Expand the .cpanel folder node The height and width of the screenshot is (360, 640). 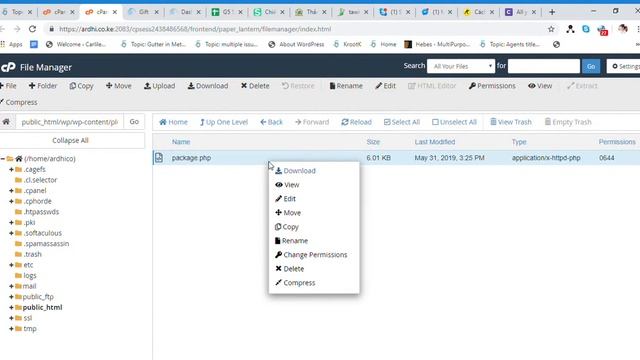(11, 191)
